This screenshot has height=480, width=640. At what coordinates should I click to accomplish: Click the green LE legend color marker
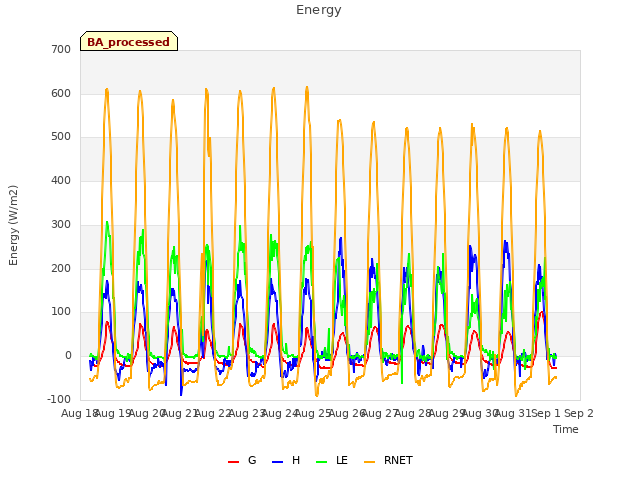point(322,462)
